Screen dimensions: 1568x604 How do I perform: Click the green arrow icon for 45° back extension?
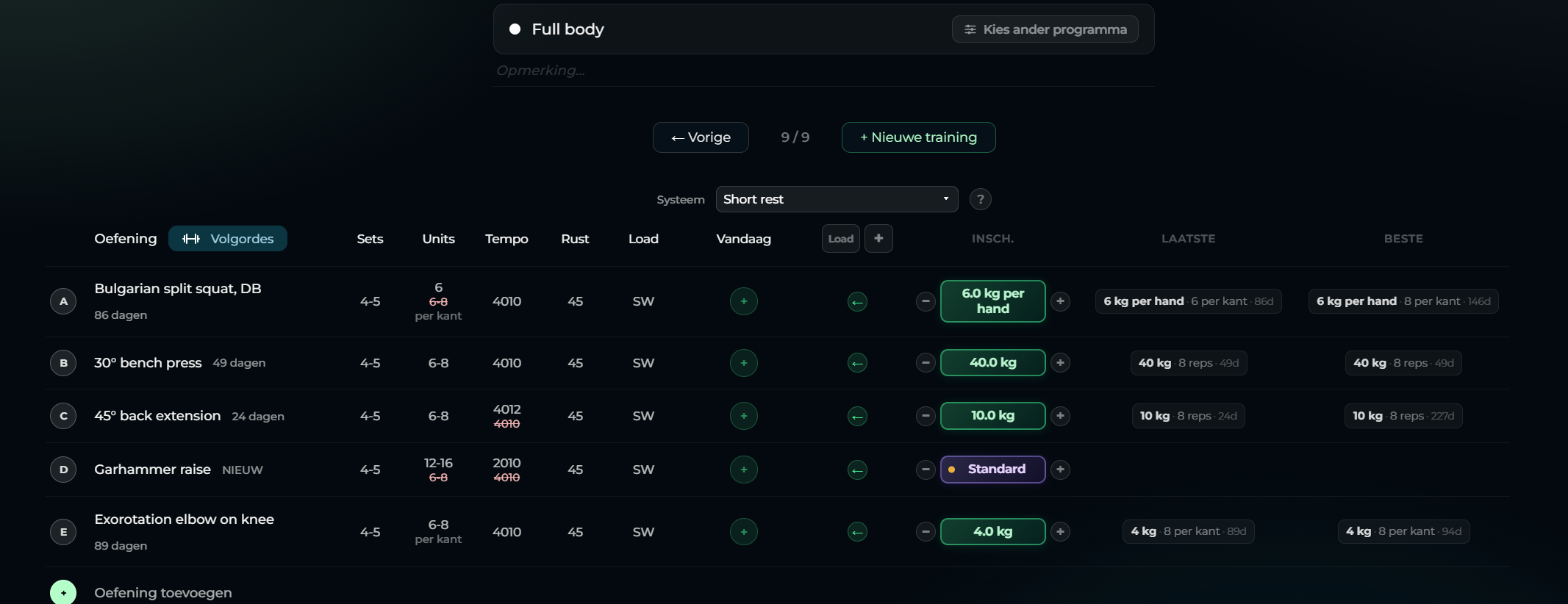pyautogui.click(x=857, y=417)
